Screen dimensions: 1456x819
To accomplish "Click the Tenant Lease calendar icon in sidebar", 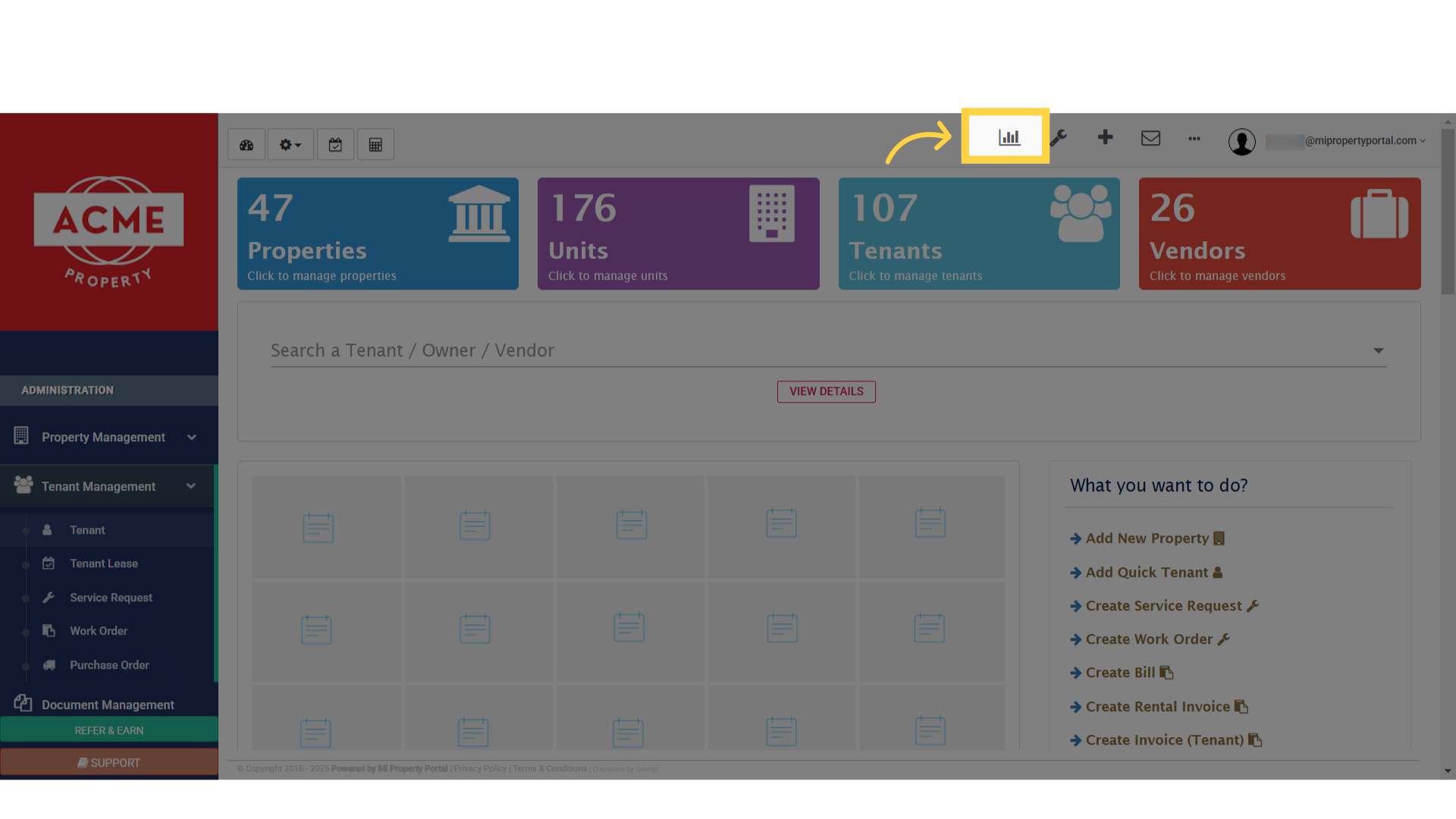I will (49, 563).
